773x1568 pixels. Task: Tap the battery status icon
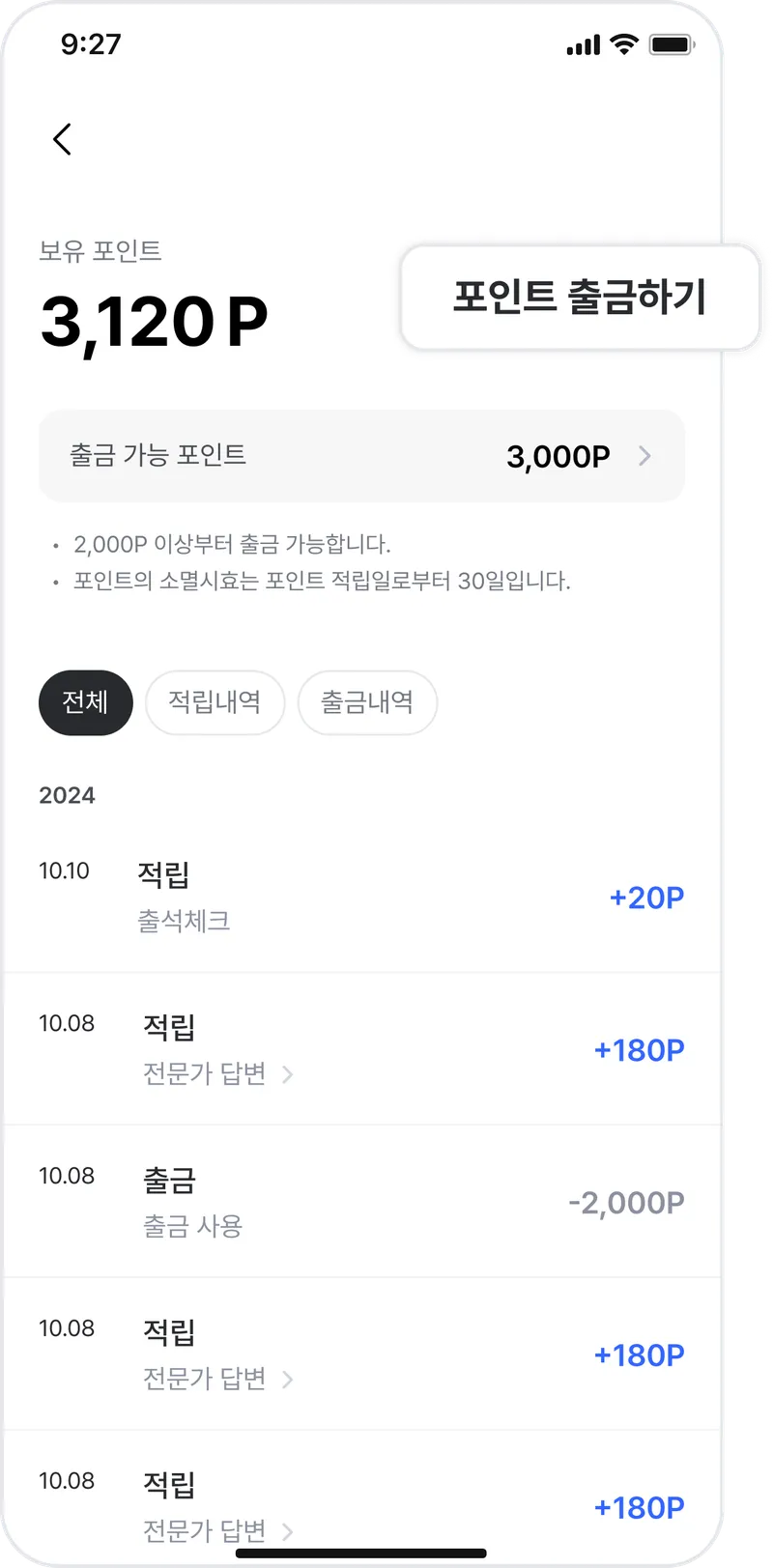point(672,44)
